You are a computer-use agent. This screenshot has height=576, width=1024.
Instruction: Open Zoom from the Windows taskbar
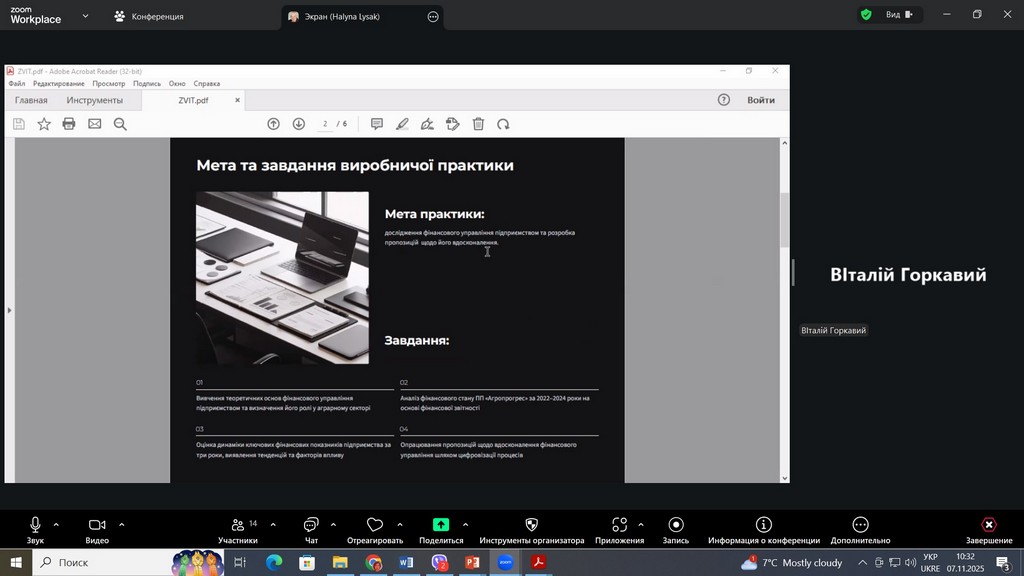pyautogui.click(x=505, y=563)
